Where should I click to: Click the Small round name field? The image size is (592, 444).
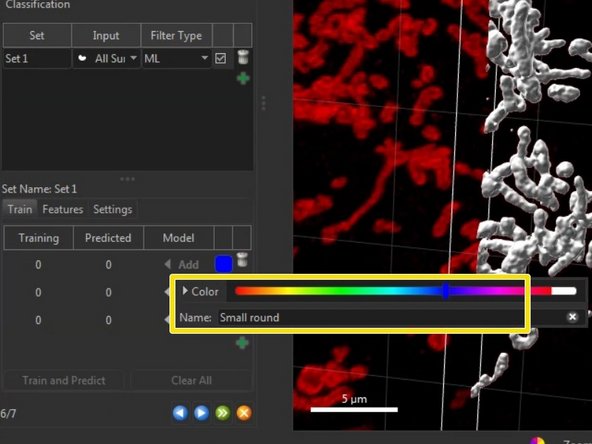coord(391,317)
